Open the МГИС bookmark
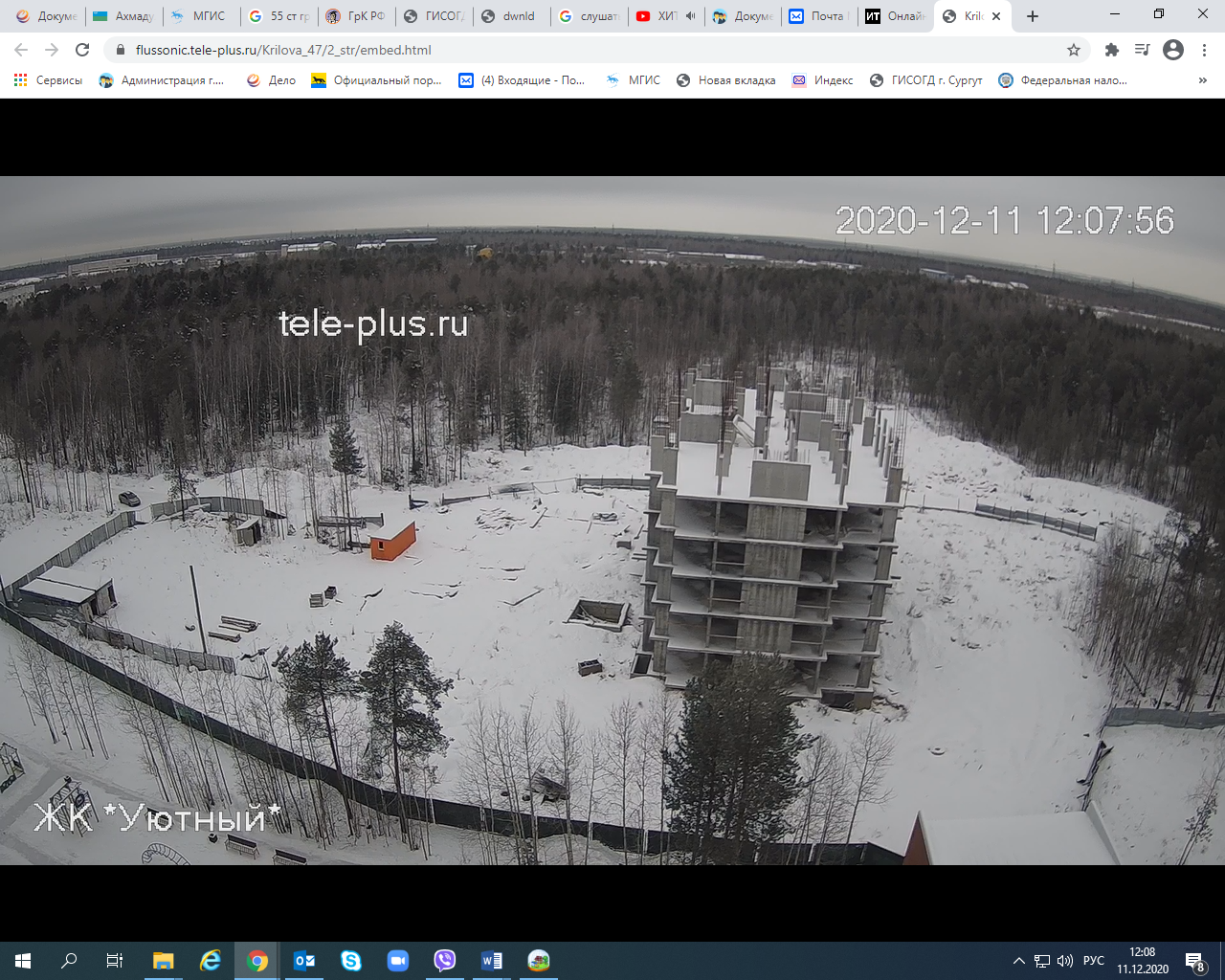The height and width of the screenshot is (980, 1225). point(634,80)
